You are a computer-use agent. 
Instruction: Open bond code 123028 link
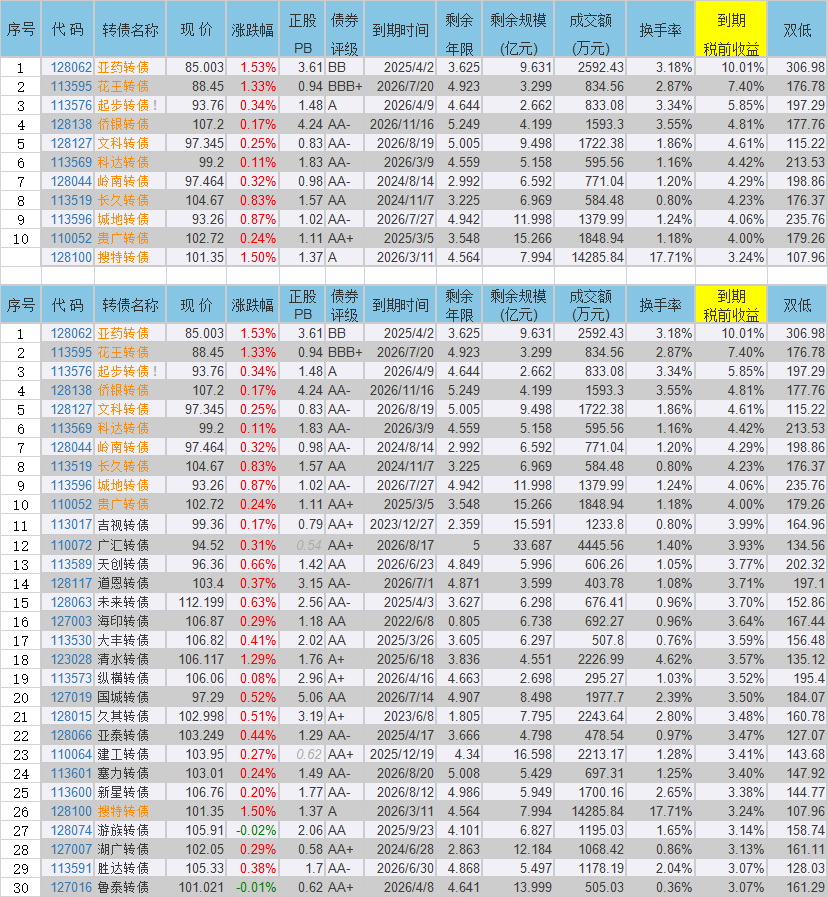point(71,660)
